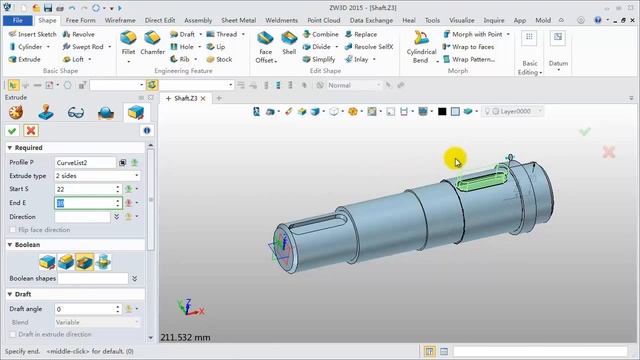Image resolution: width=640 pixels, height=360 pixels.
Task: Open the File menu
Action: (18, 20)
